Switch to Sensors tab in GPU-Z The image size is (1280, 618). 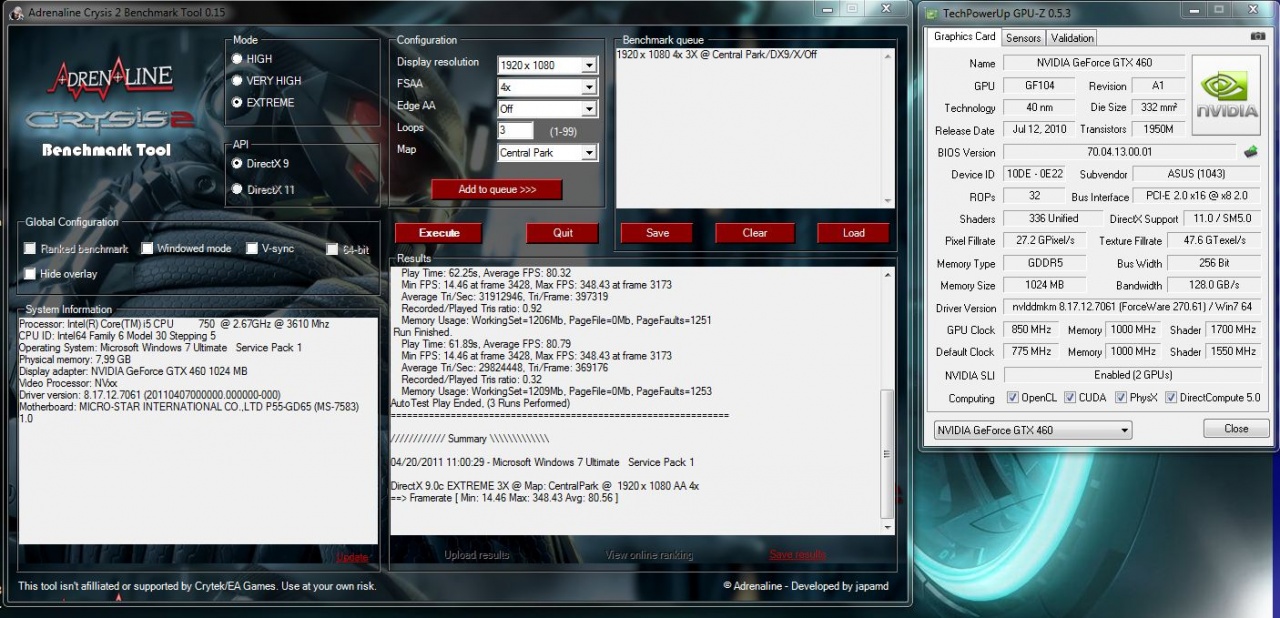click(x=1023, y=38)
